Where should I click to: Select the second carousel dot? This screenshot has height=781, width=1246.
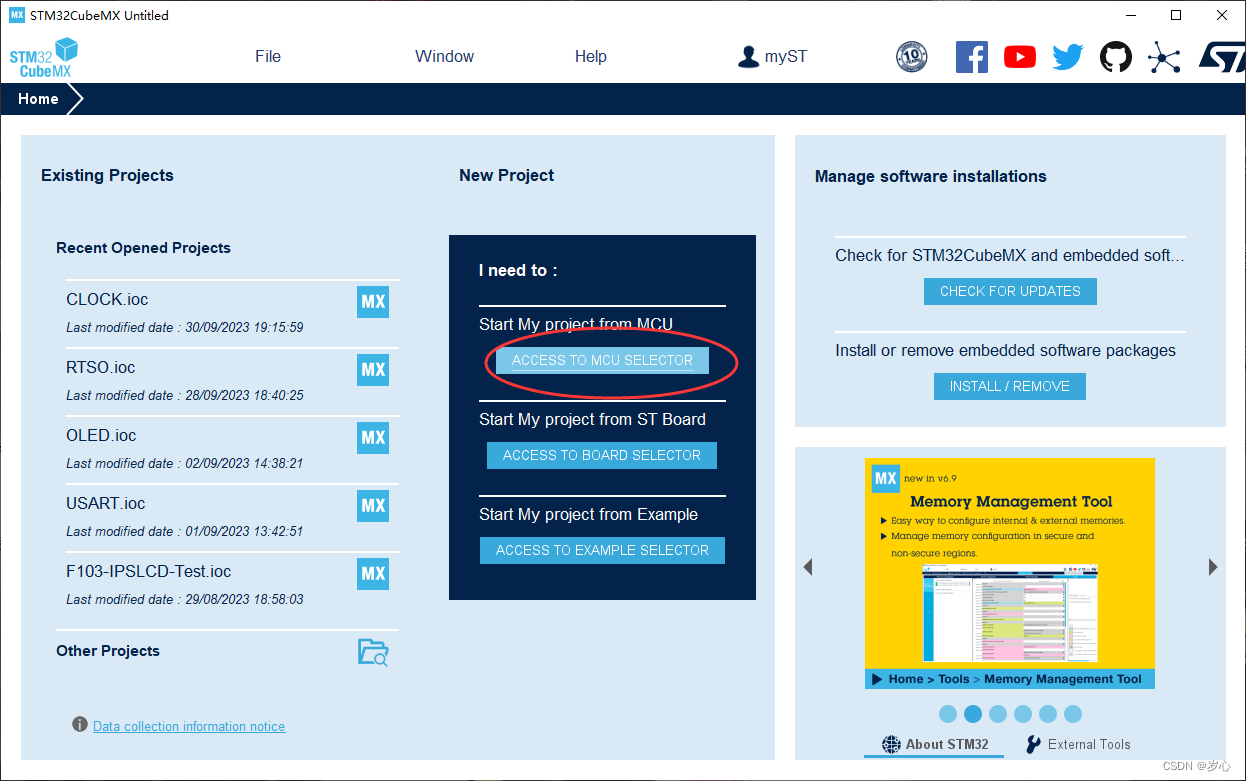[973, 714]
